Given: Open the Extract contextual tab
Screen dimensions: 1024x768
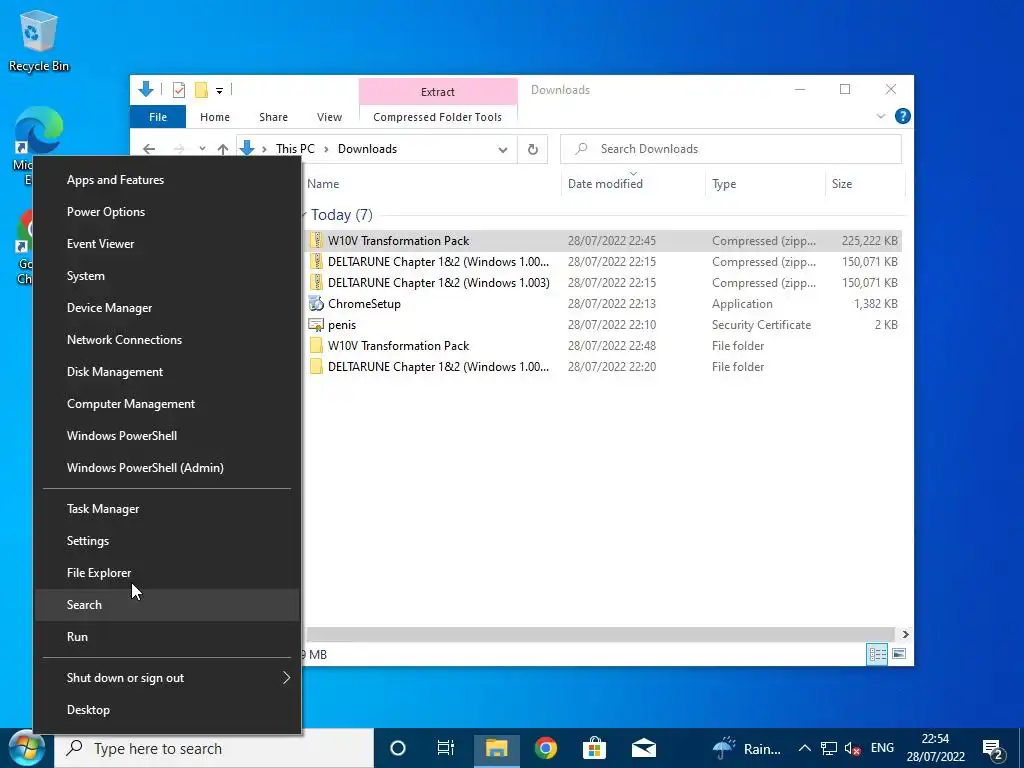Looking at the screenshot, I should coord(438,92).
